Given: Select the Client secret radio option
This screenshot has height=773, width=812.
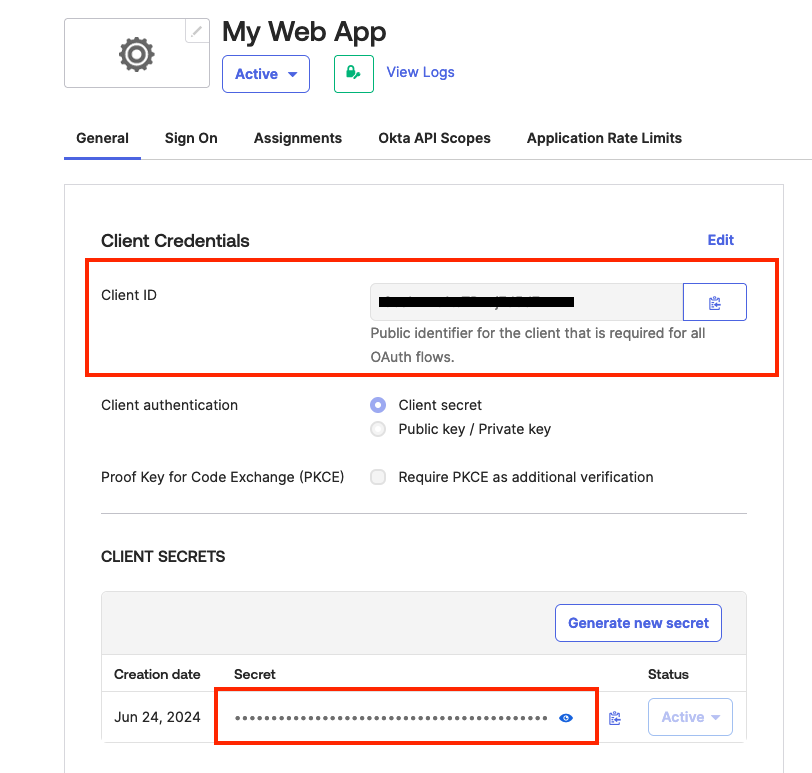Looking at the screenshot, I should pyautogui.click(x=378, y=405).
